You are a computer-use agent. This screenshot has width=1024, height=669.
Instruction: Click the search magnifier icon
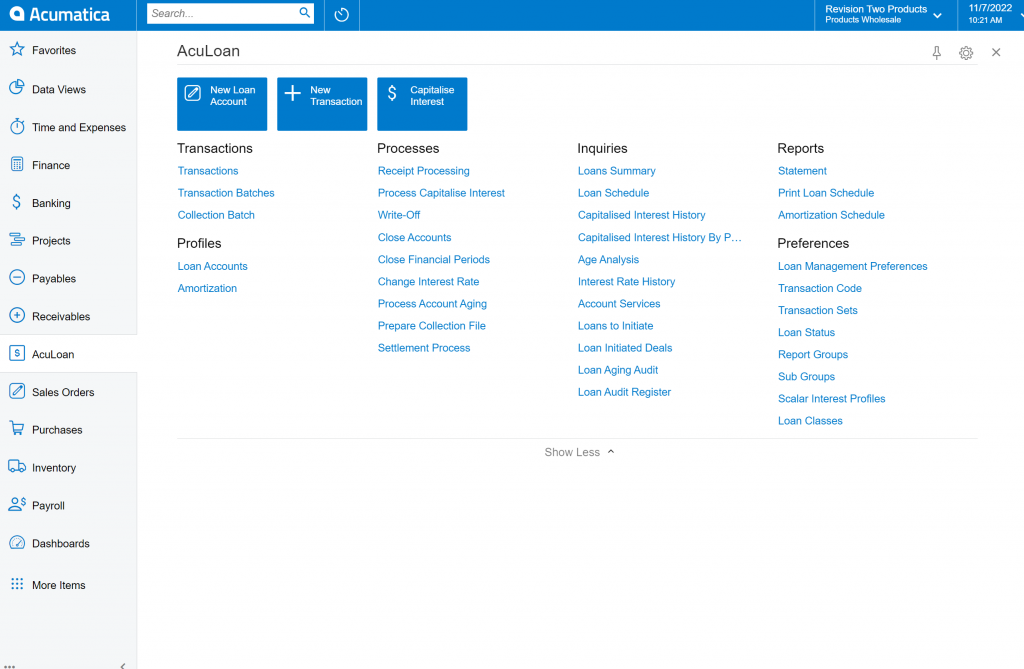[305, 14]
